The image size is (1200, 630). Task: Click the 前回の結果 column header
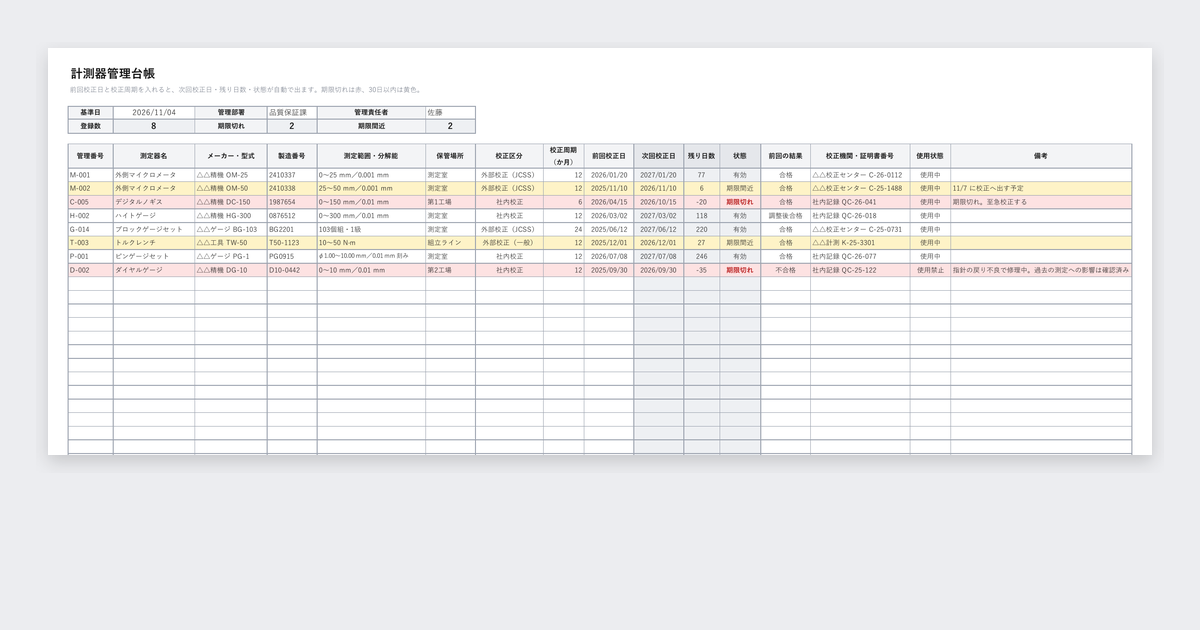(785, 156)
